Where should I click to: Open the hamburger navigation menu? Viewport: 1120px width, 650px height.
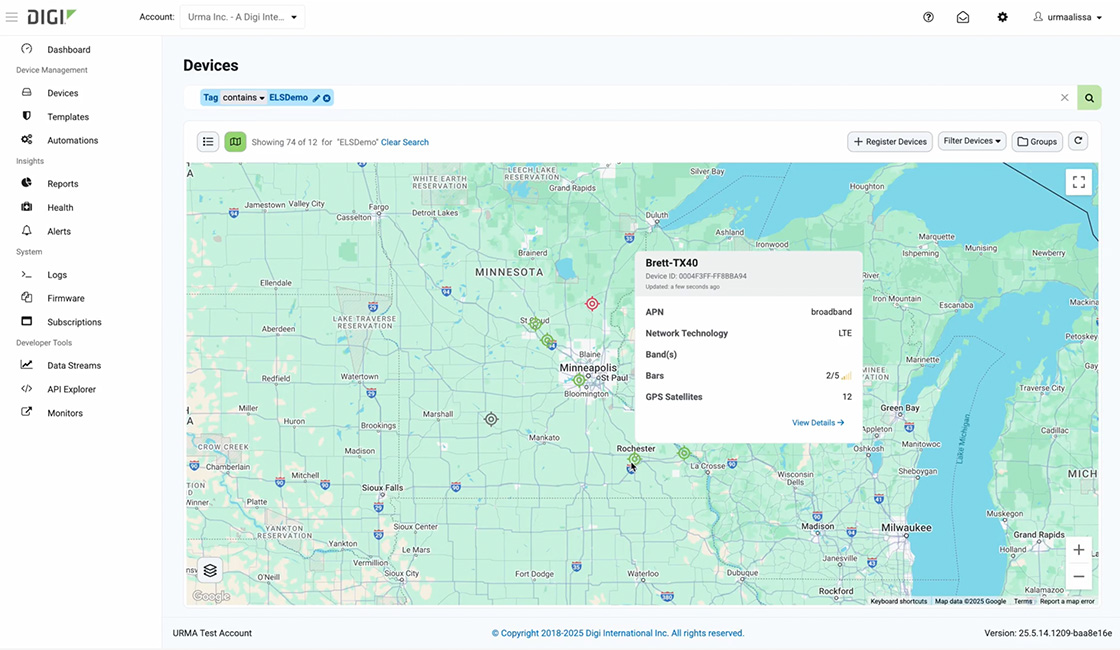tap(11, 16)
